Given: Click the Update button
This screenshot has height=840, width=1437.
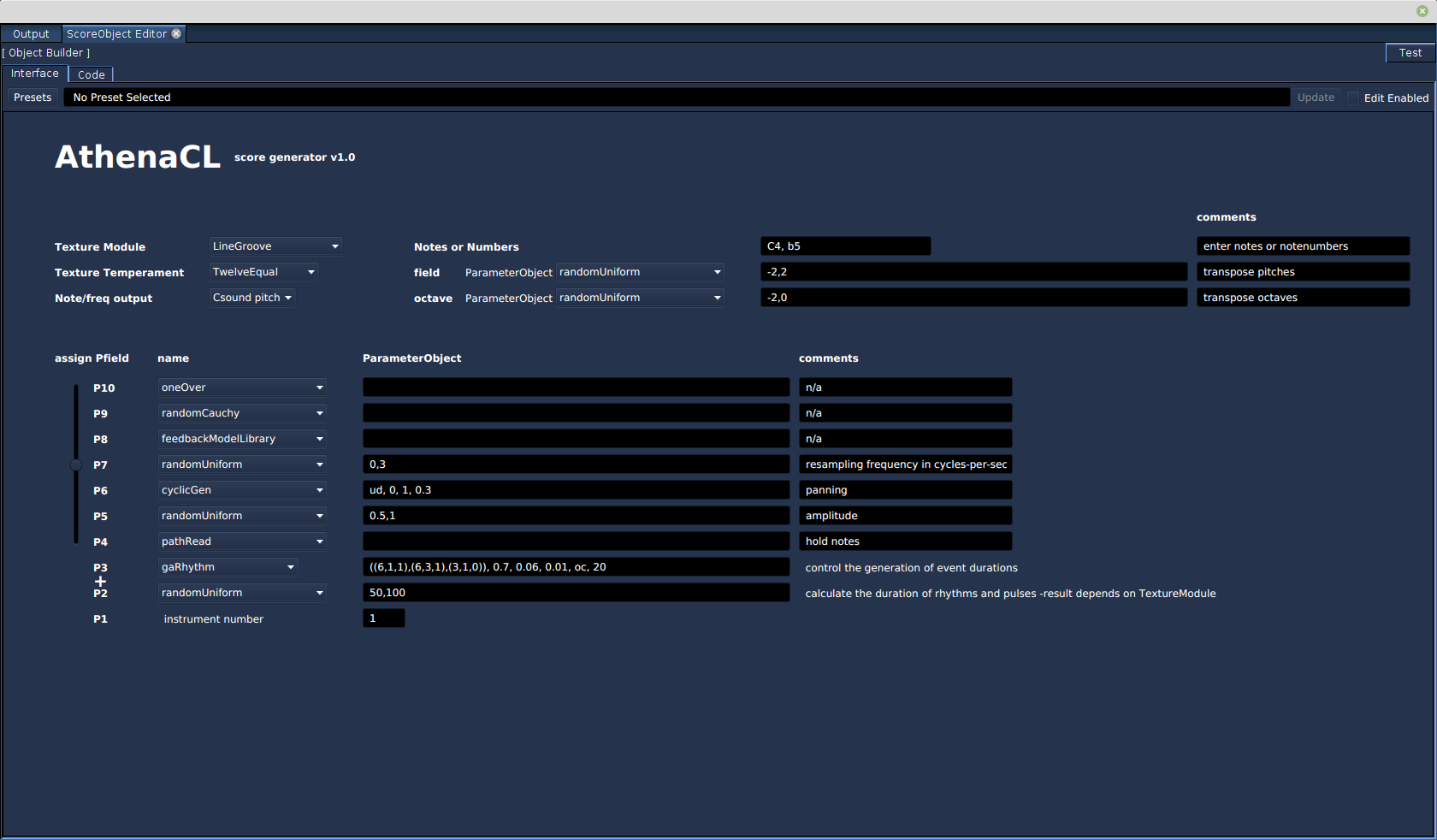Looking at the screenshot, I should point(1316,98).
